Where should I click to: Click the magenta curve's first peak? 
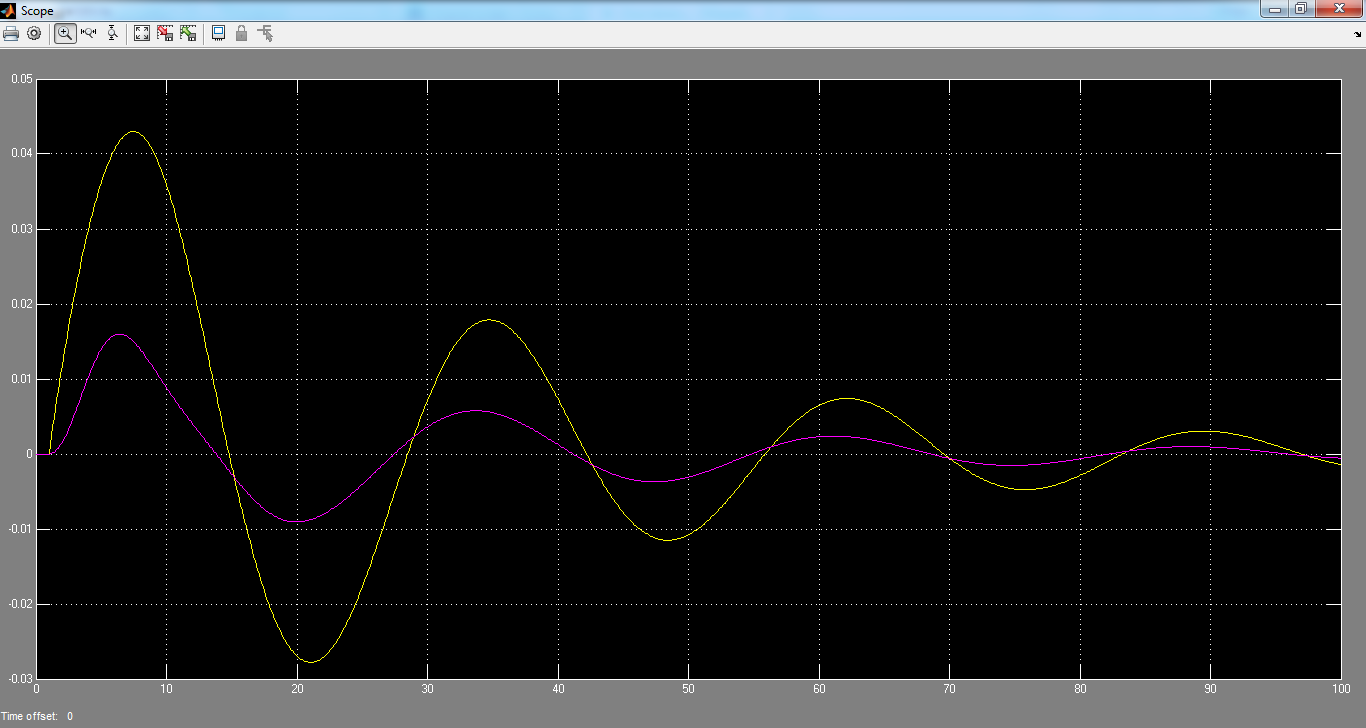119,334
